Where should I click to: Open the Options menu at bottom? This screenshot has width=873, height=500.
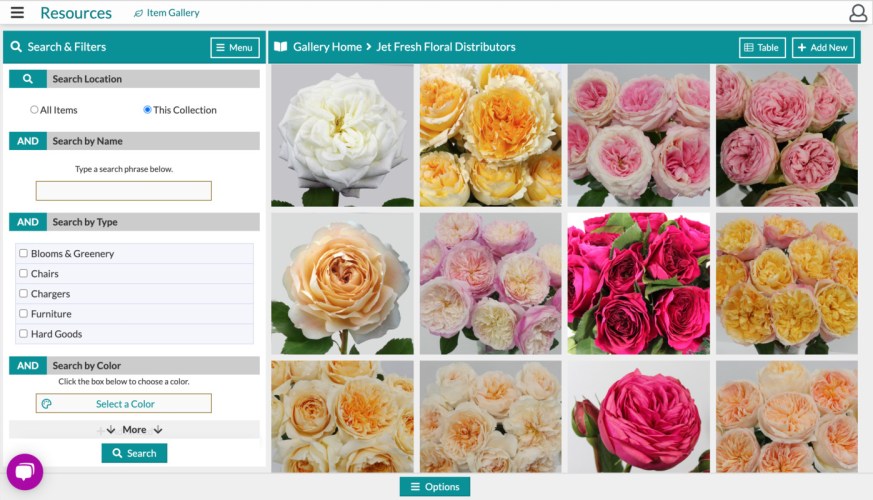pos(434,487)
